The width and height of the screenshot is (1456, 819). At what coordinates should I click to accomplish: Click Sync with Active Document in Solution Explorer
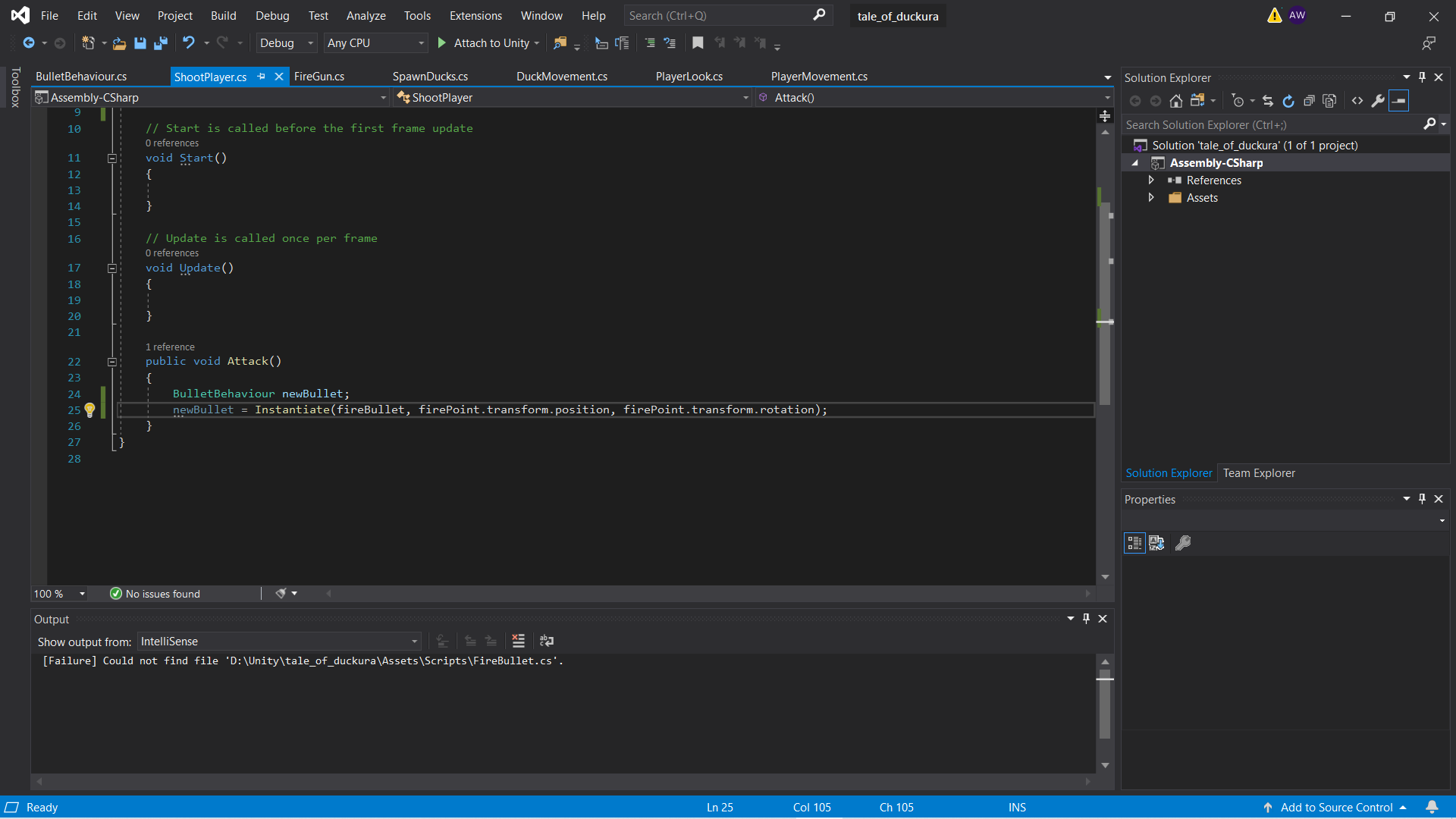pyautogui.click(x=1267, y=100)
